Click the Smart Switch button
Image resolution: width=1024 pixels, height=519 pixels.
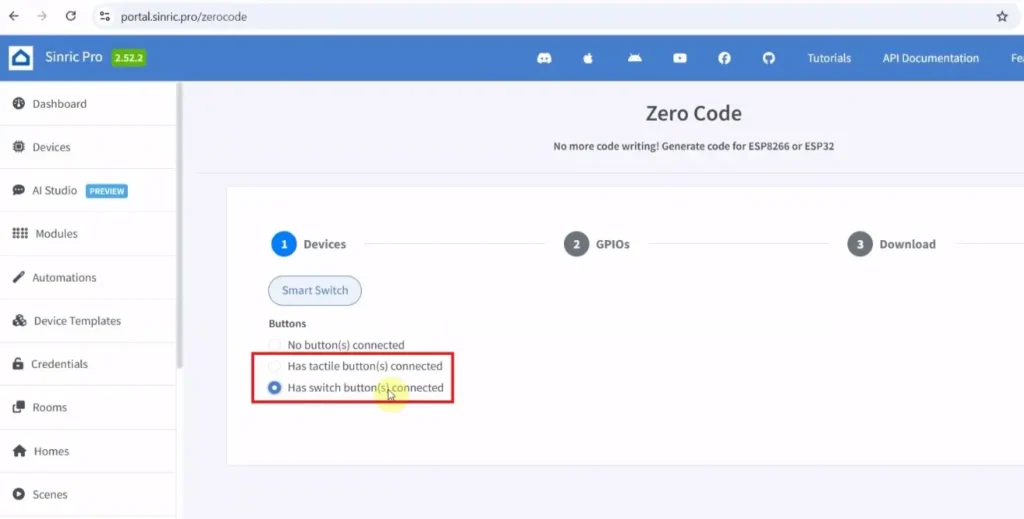315,291
